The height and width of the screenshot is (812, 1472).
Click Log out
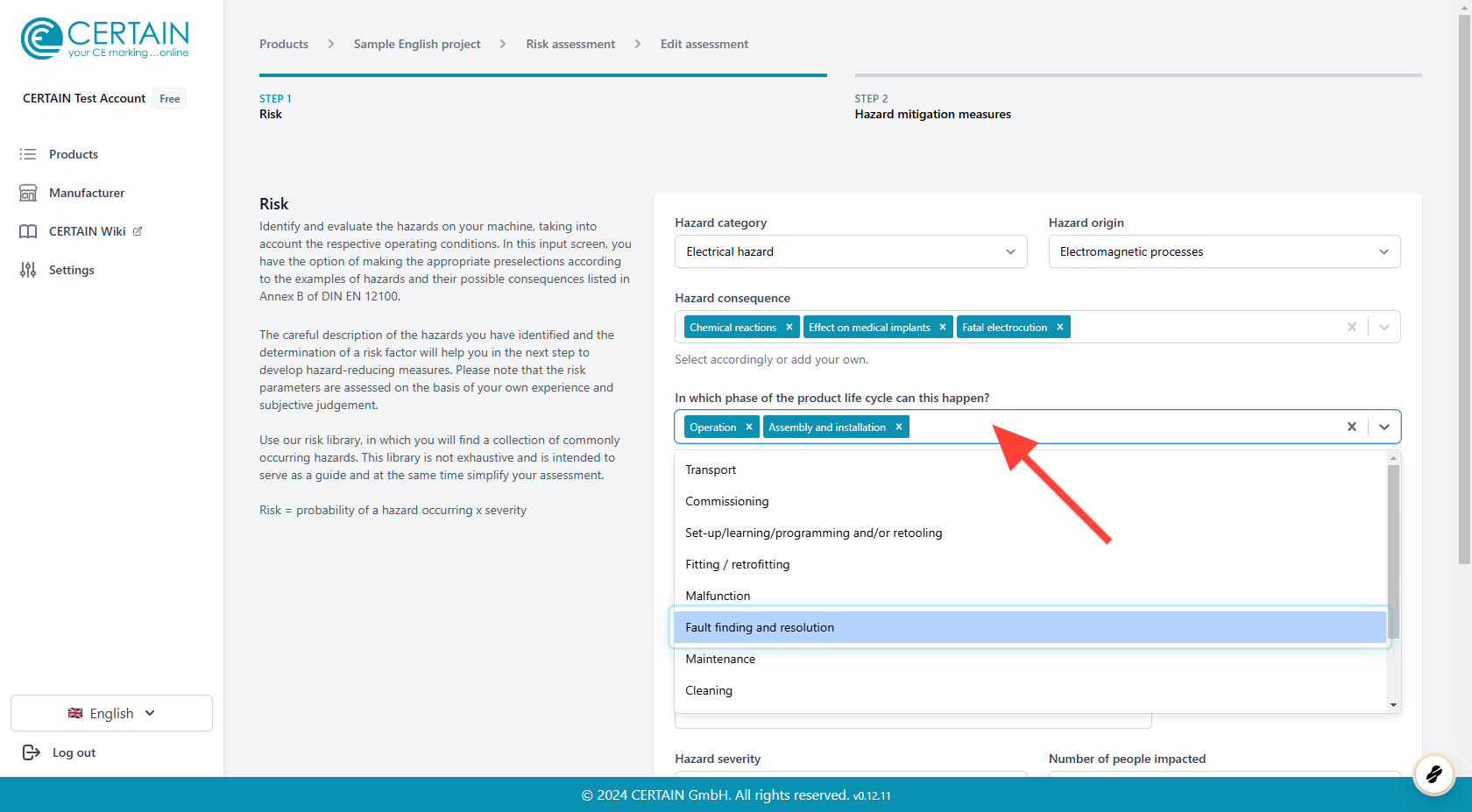[x=74, y=752]
